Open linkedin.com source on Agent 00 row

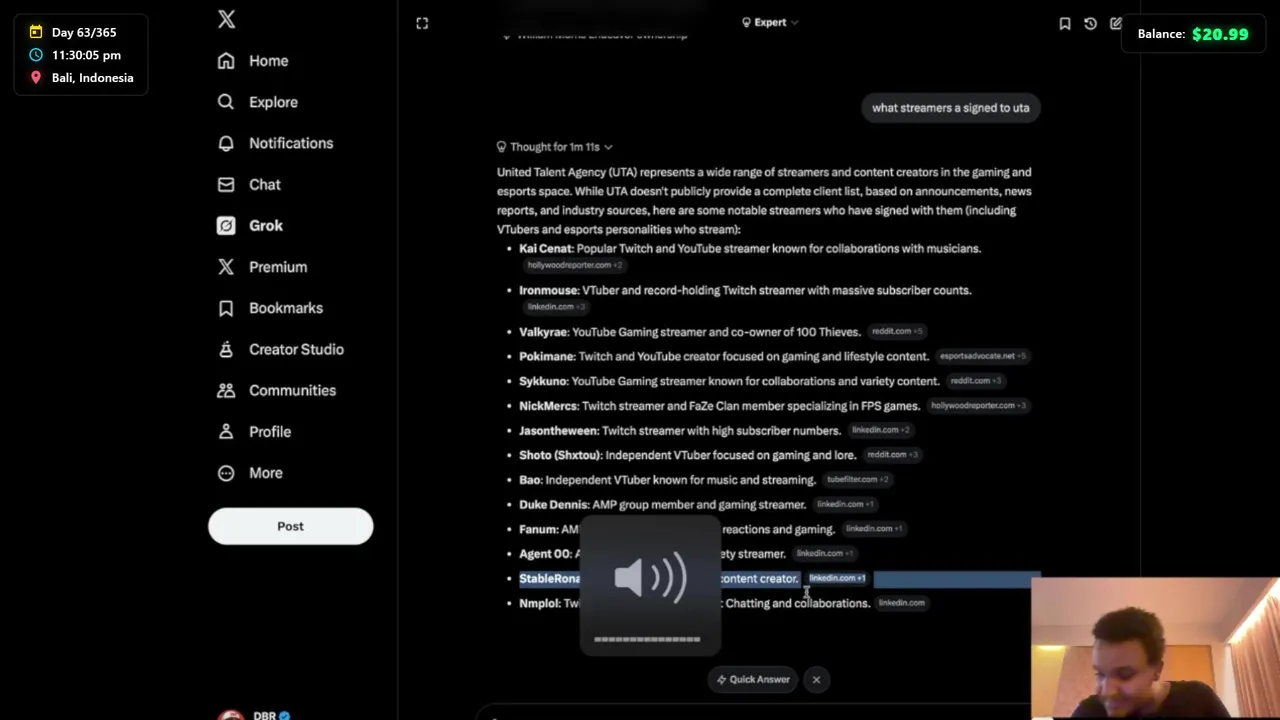(825, 553)
